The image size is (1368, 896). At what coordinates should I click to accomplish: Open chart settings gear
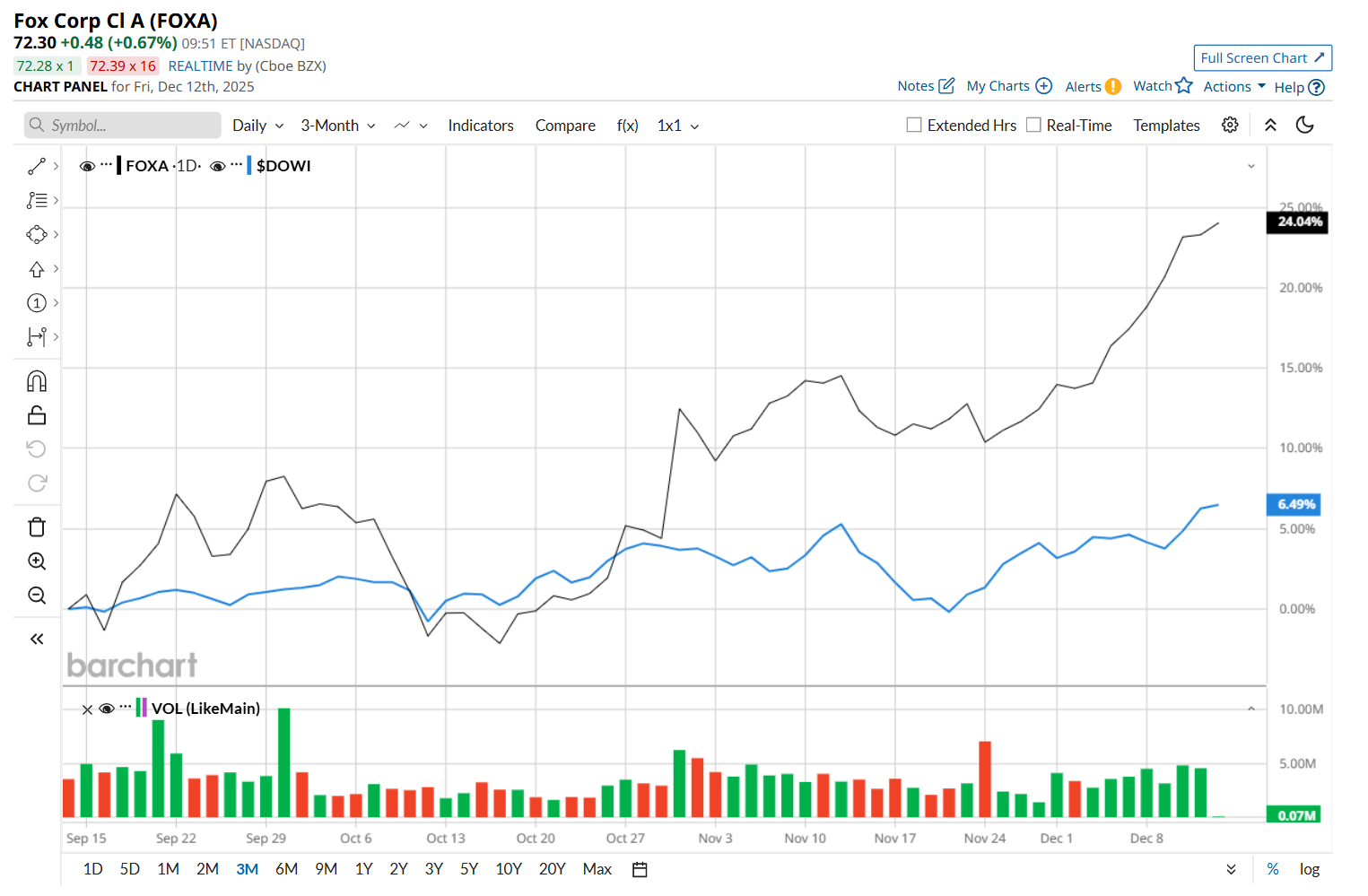[1230, 125]
